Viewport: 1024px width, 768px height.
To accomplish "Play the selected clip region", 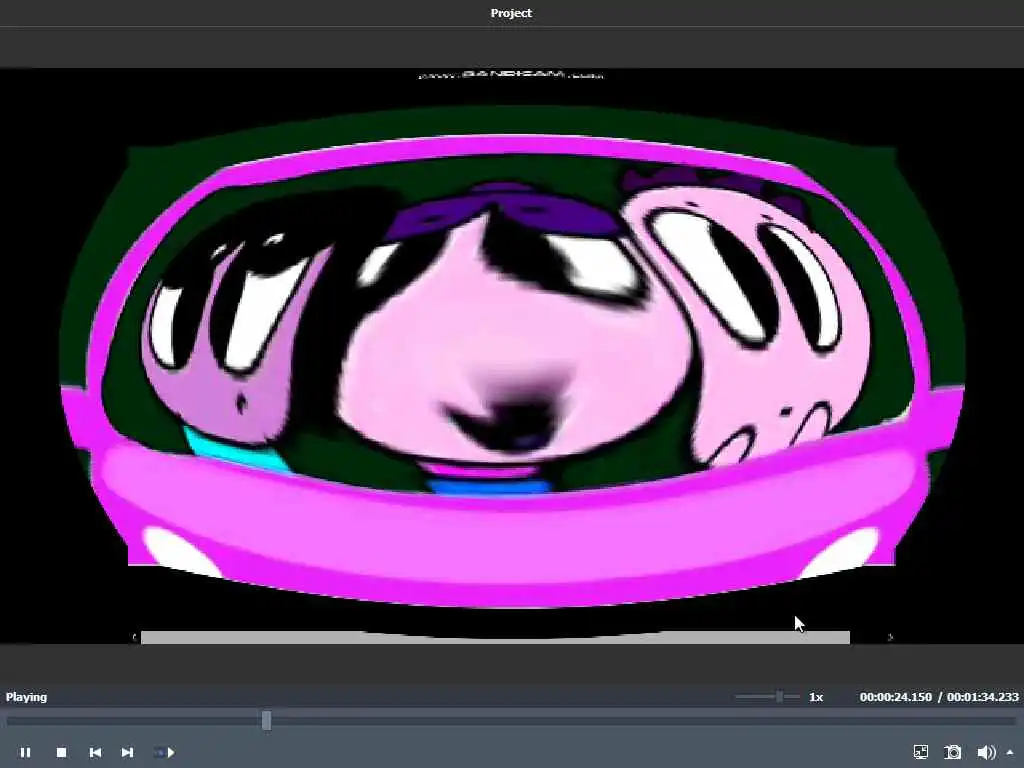I will (165, 752).
